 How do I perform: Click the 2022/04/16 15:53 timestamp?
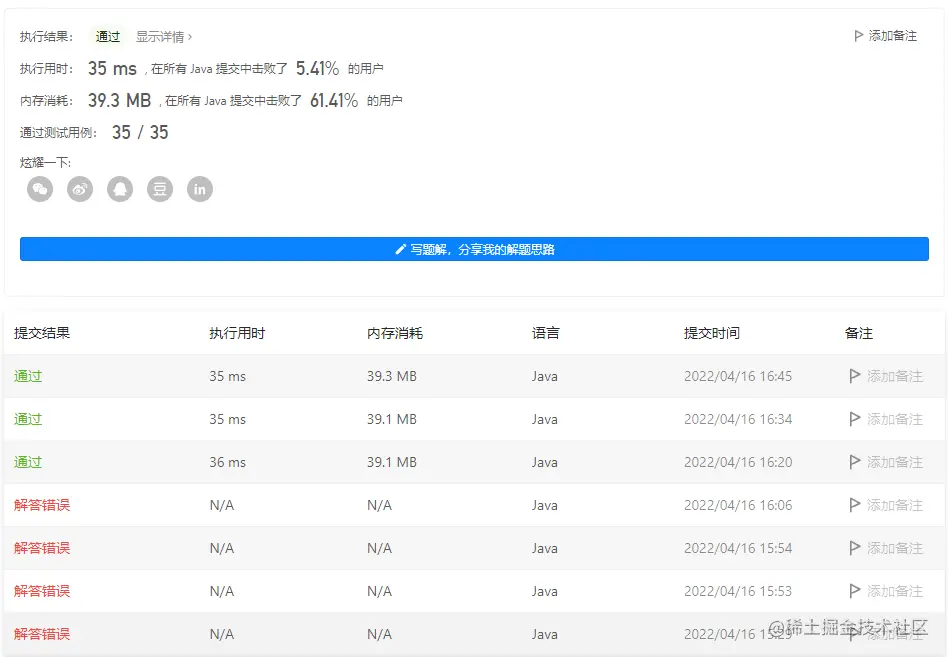click(x=738, y=591)
